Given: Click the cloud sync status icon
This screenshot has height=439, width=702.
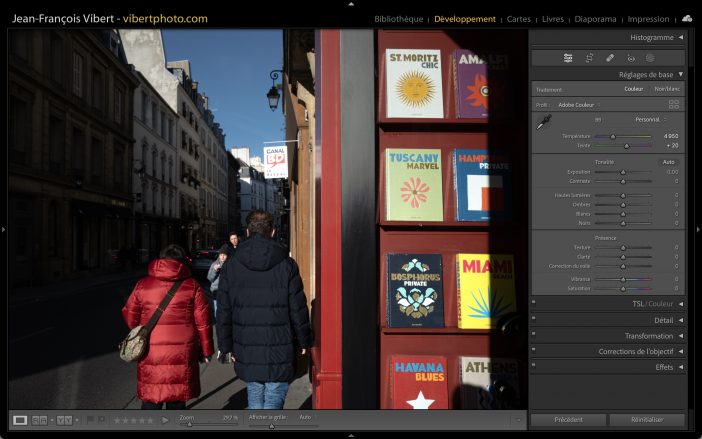Looking at the screenshot, I should coord(687,18).
